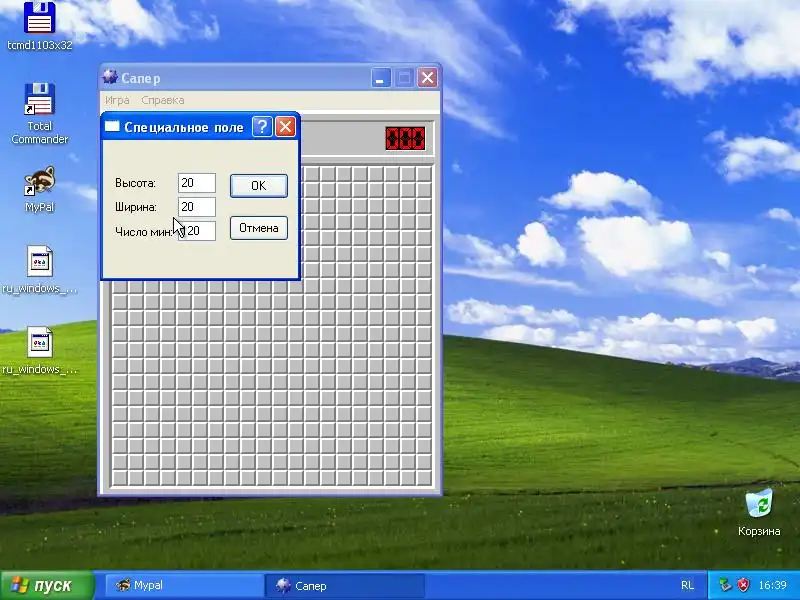
Task: Click the bottom-left cell of the minefield
Action: point(119,478)
